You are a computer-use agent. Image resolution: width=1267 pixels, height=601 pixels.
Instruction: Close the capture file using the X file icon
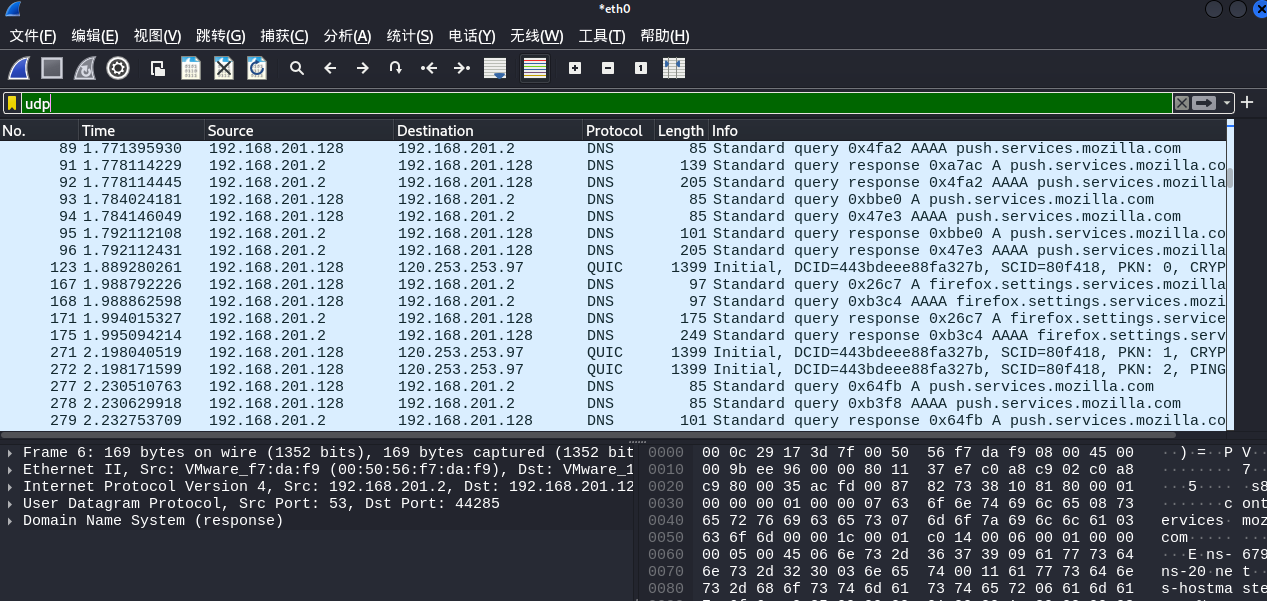[224, 68]
